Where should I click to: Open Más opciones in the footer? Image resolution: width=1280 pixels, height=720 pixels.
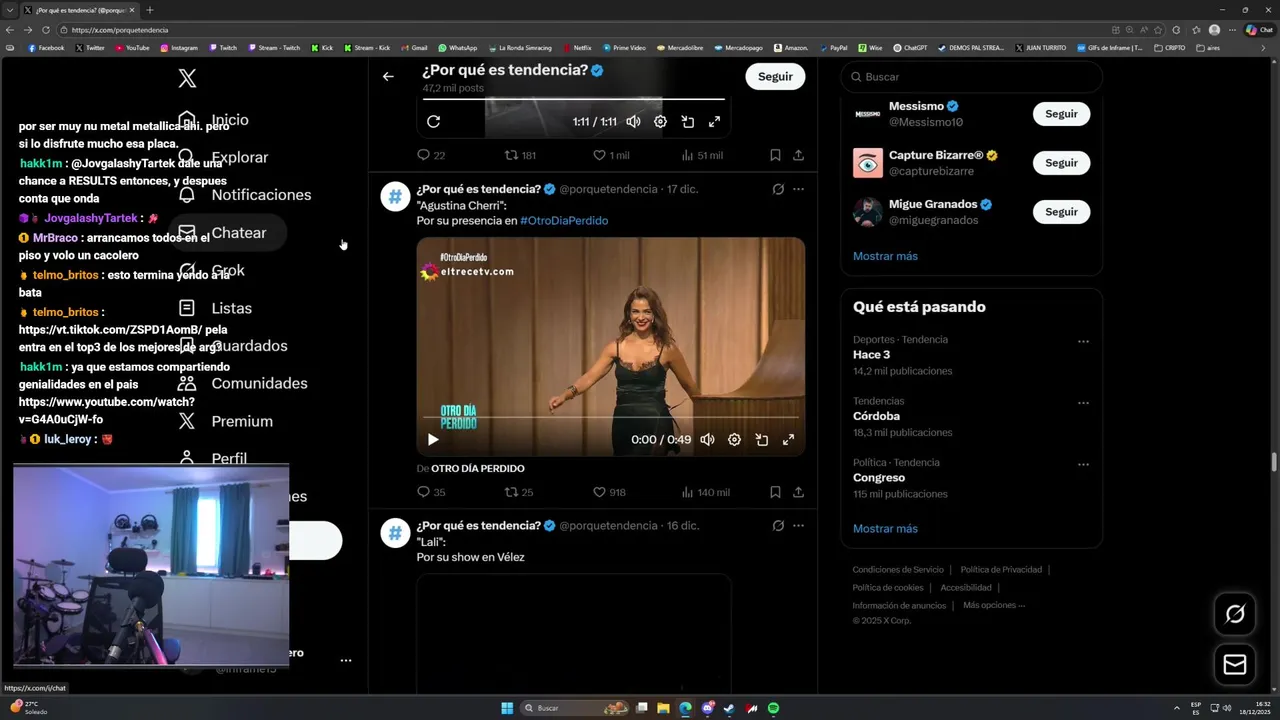coord(994,605)
